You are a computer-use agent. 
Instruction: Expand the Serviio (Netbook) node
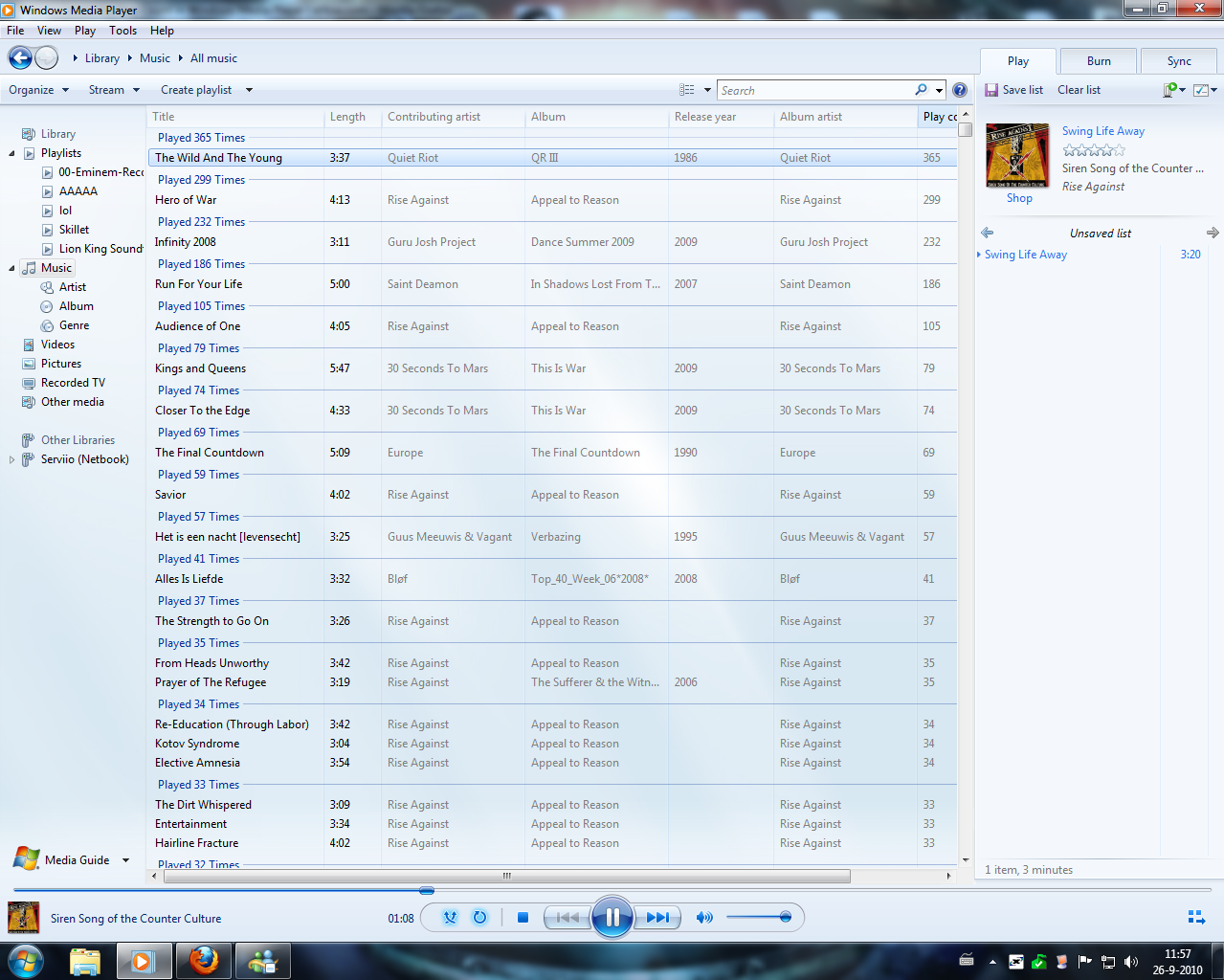click(11, 459)
